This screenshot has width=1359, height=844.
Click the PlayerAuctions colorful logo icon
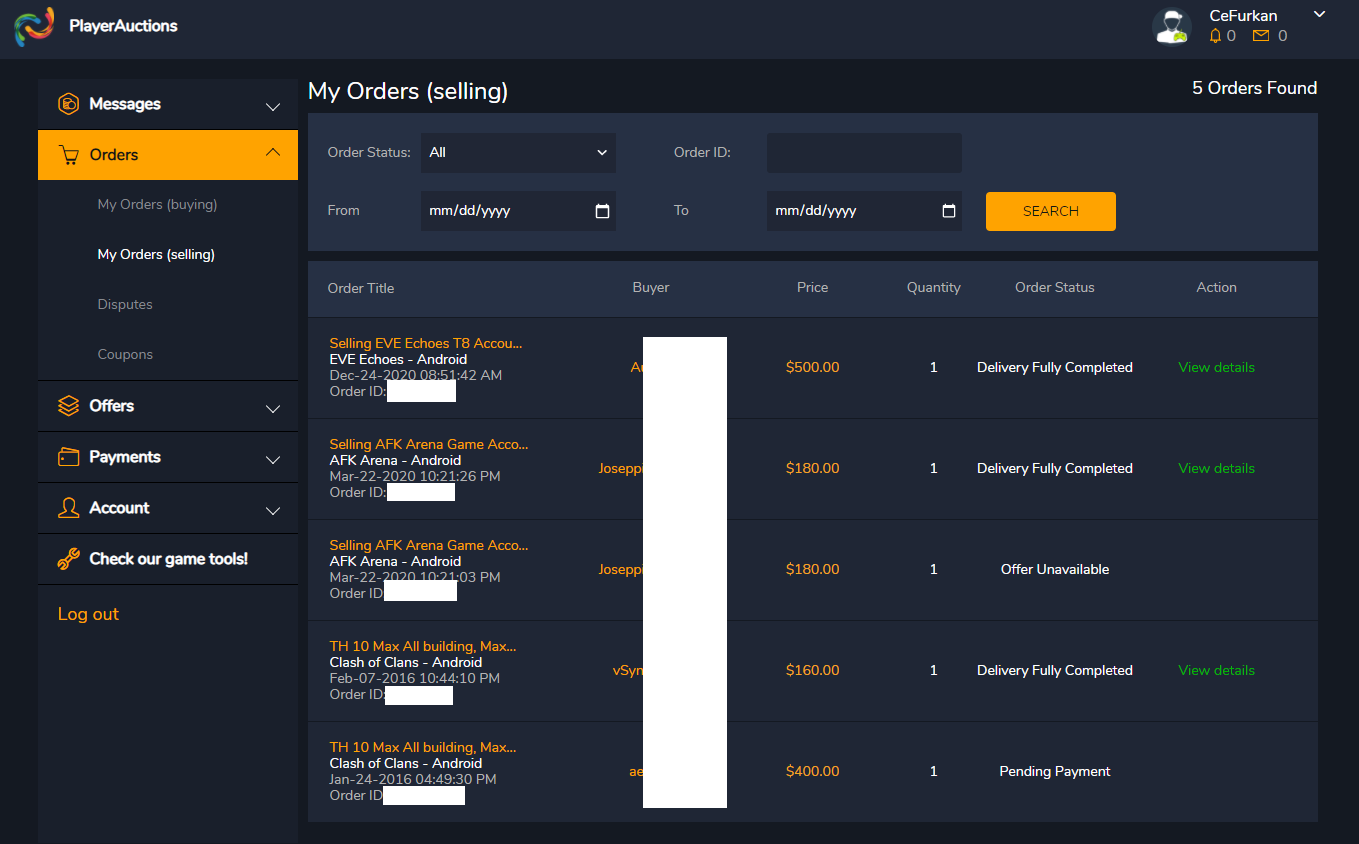coord(35,26)
